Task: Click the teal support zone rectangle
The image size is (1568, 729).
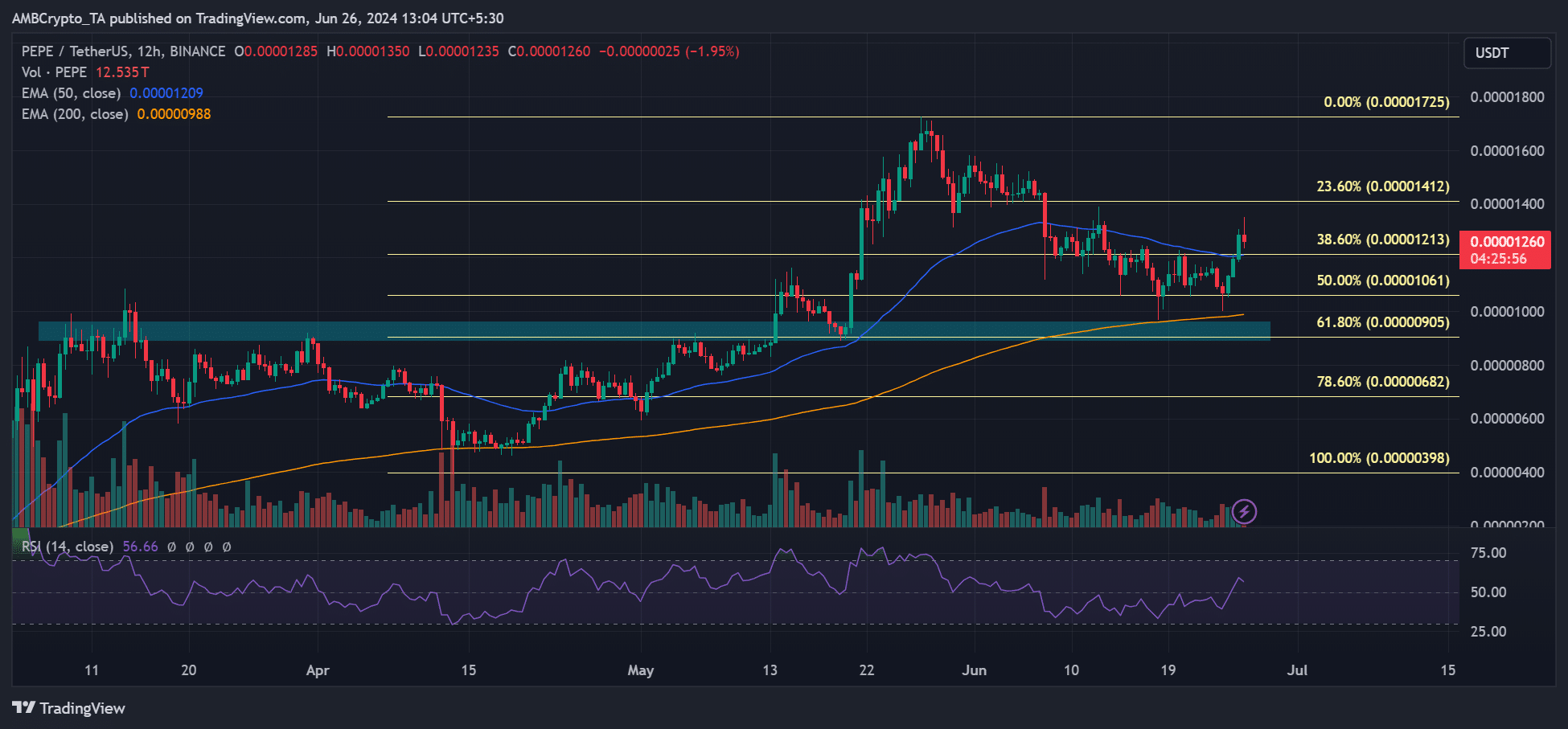Action: (x=655, y=331)
